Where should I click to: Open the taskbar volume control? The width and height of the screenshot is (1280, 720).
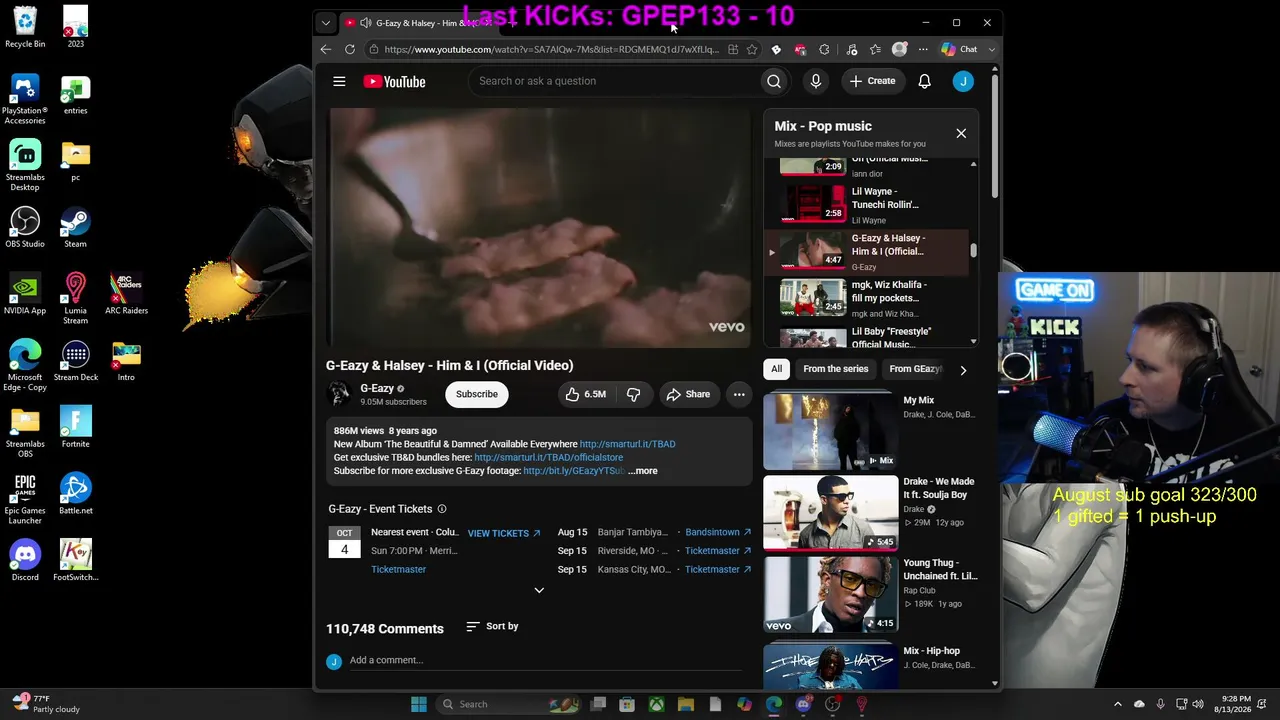tap(1199, 704)
